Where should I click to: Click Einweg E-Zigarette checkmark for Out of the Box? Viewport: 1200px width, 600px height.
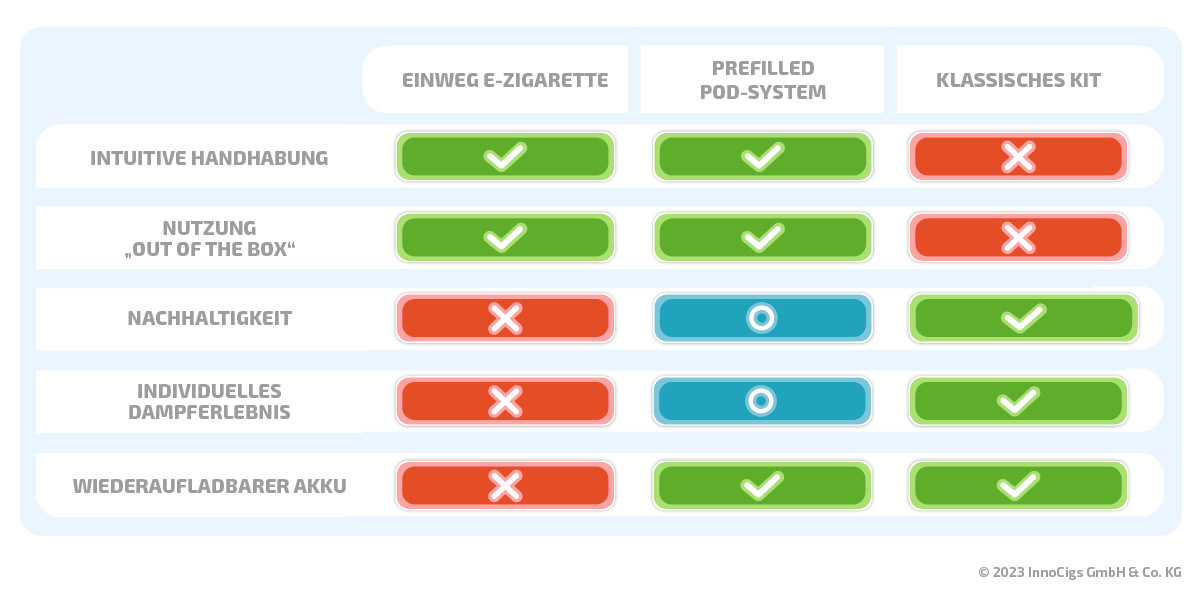(x=505, y=238)
